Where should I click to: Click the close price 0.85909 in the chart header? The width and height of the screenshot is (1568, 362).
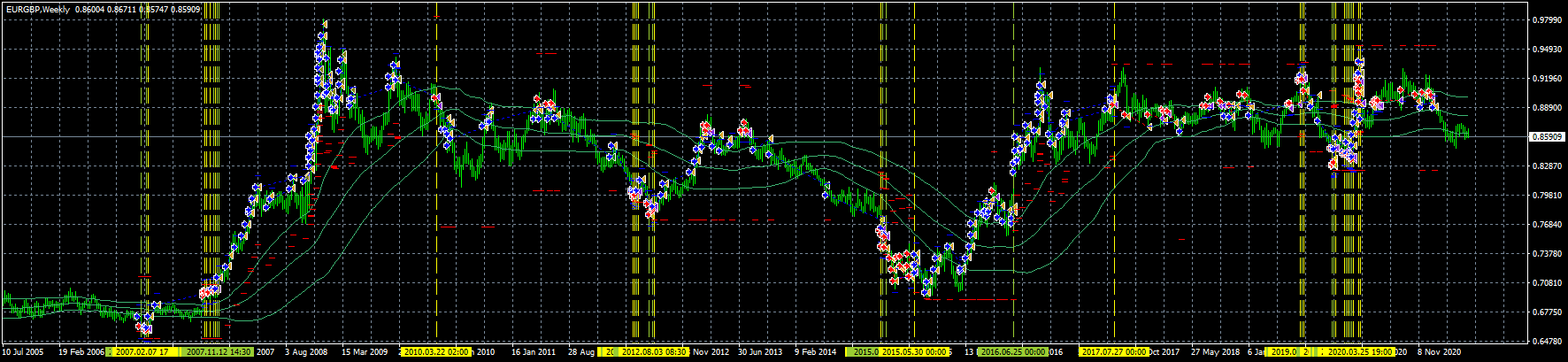[186, 9]
